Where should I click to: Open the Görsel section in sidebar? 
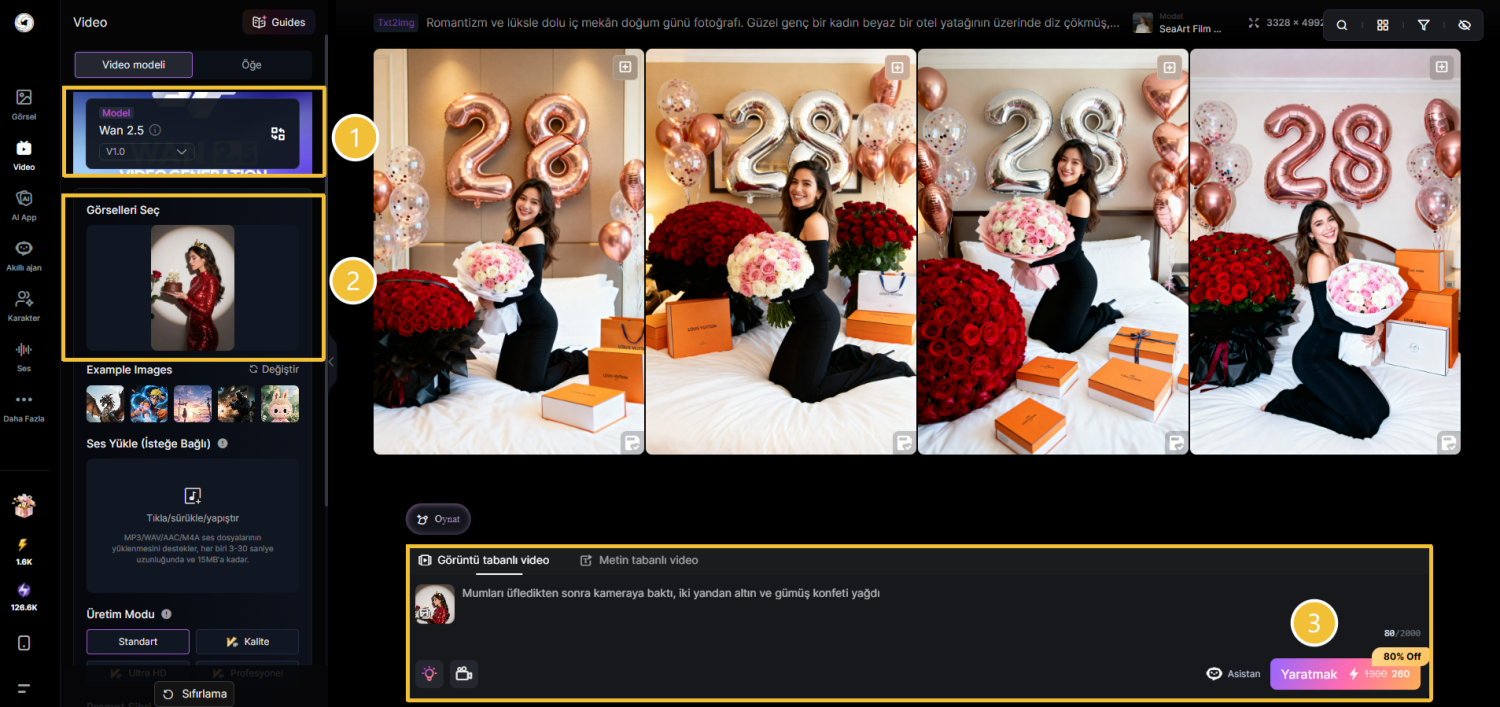pyautogui.click(x=24, y=103)
